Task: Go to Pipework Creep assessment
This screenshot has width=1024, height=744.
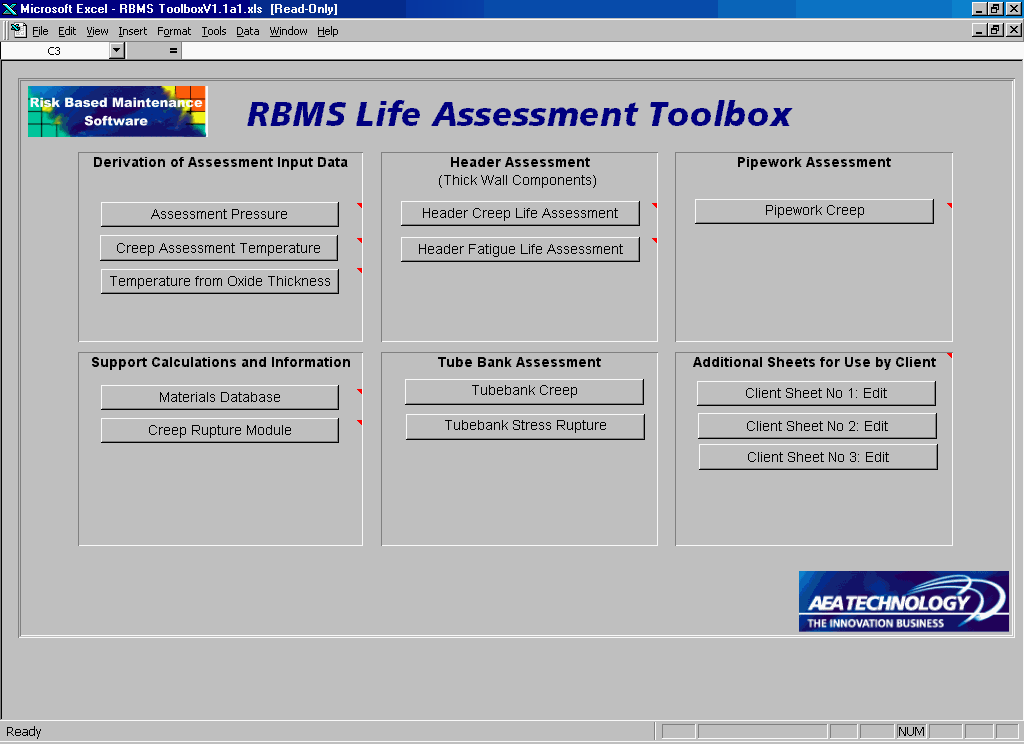Action: pyautogui.click(x=814, y=211)
